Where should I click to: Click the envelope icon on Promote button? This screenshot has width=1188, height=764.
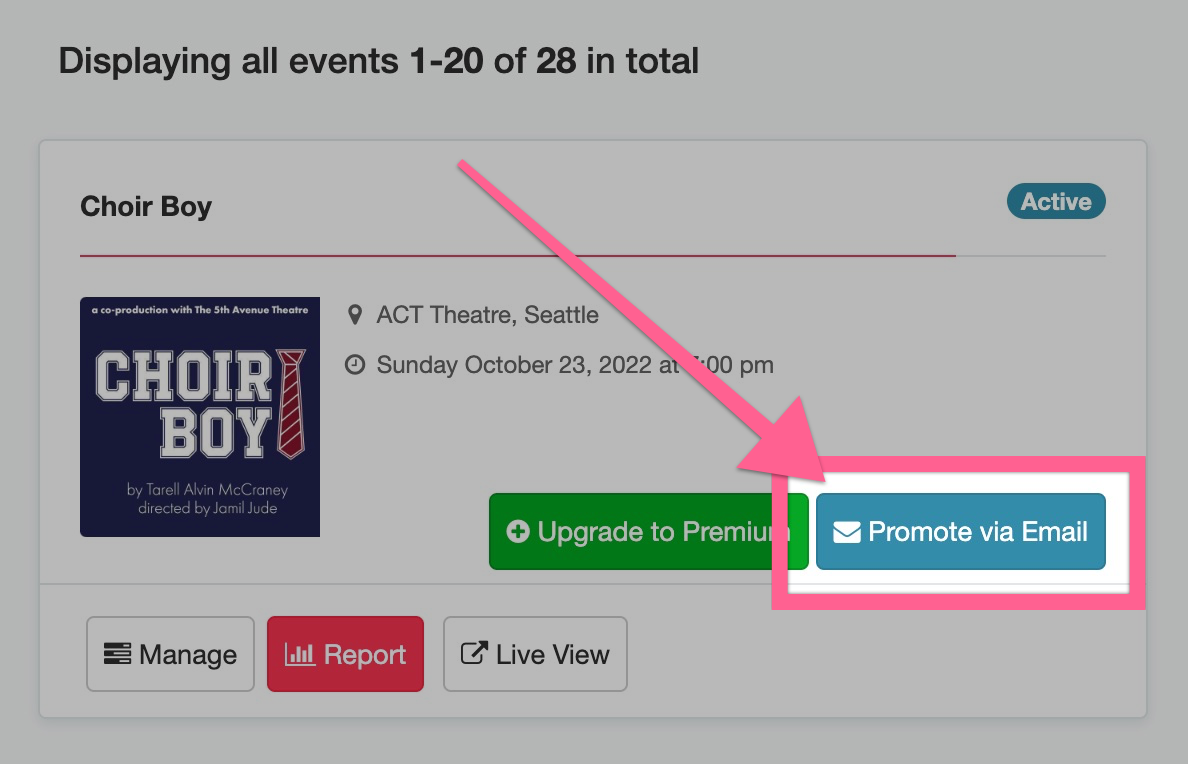pos(846,532)
